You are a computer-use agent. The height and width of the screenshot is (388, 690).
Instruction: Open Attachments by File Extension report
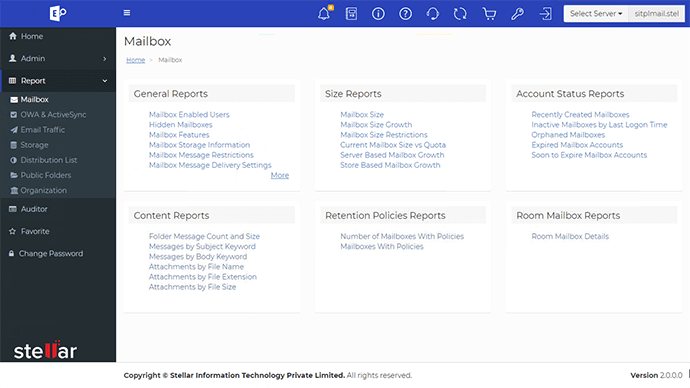coord(203,277)
